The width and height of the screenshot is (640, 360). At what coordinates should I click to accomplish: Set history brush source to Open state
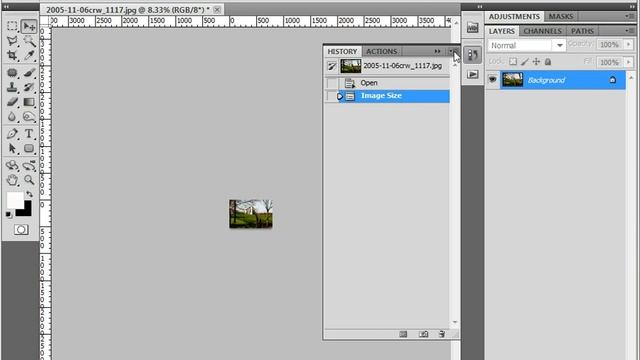point(332,83)
